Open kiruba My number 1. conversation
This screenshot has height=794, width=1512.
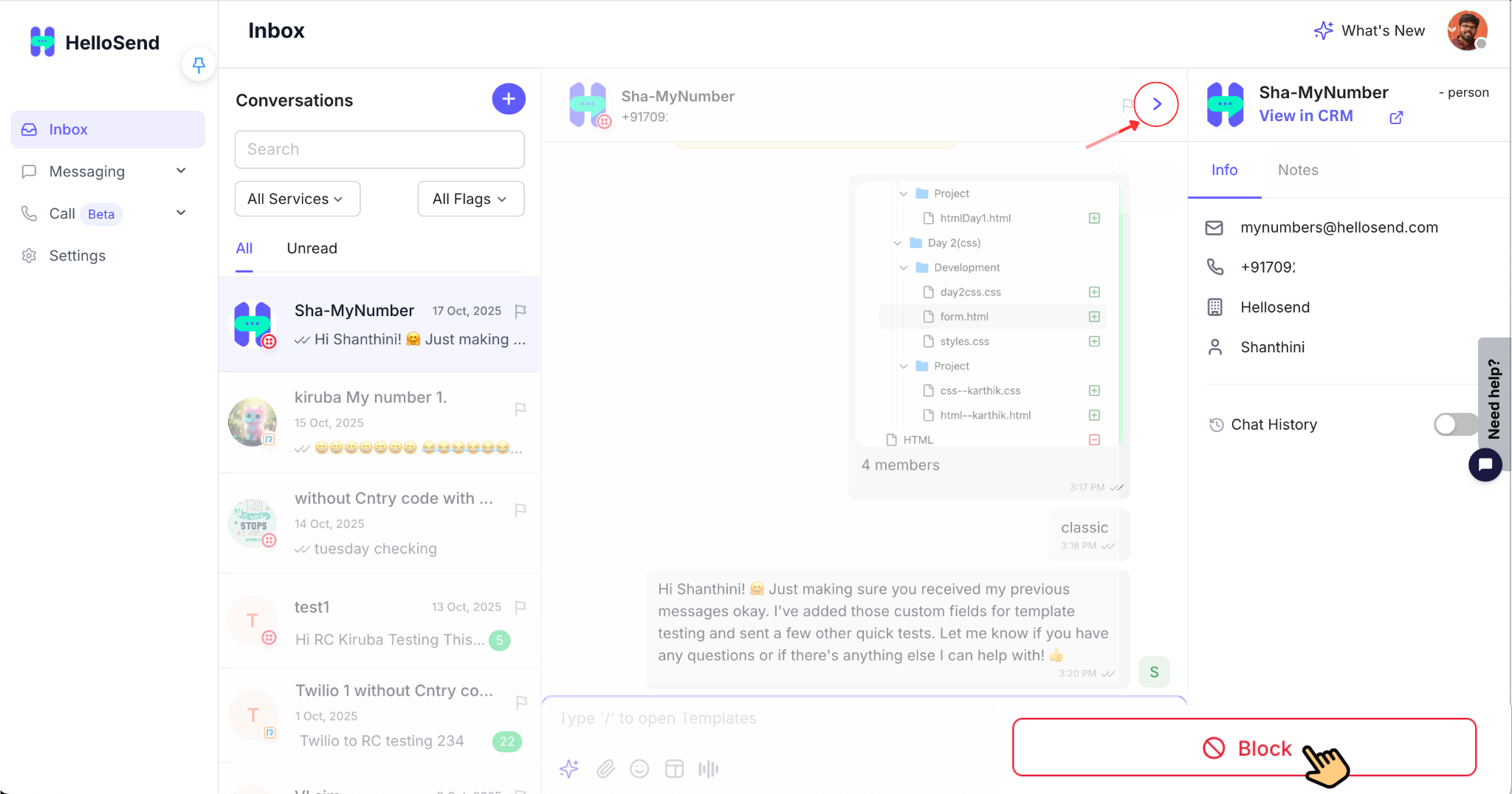(379, 422)
